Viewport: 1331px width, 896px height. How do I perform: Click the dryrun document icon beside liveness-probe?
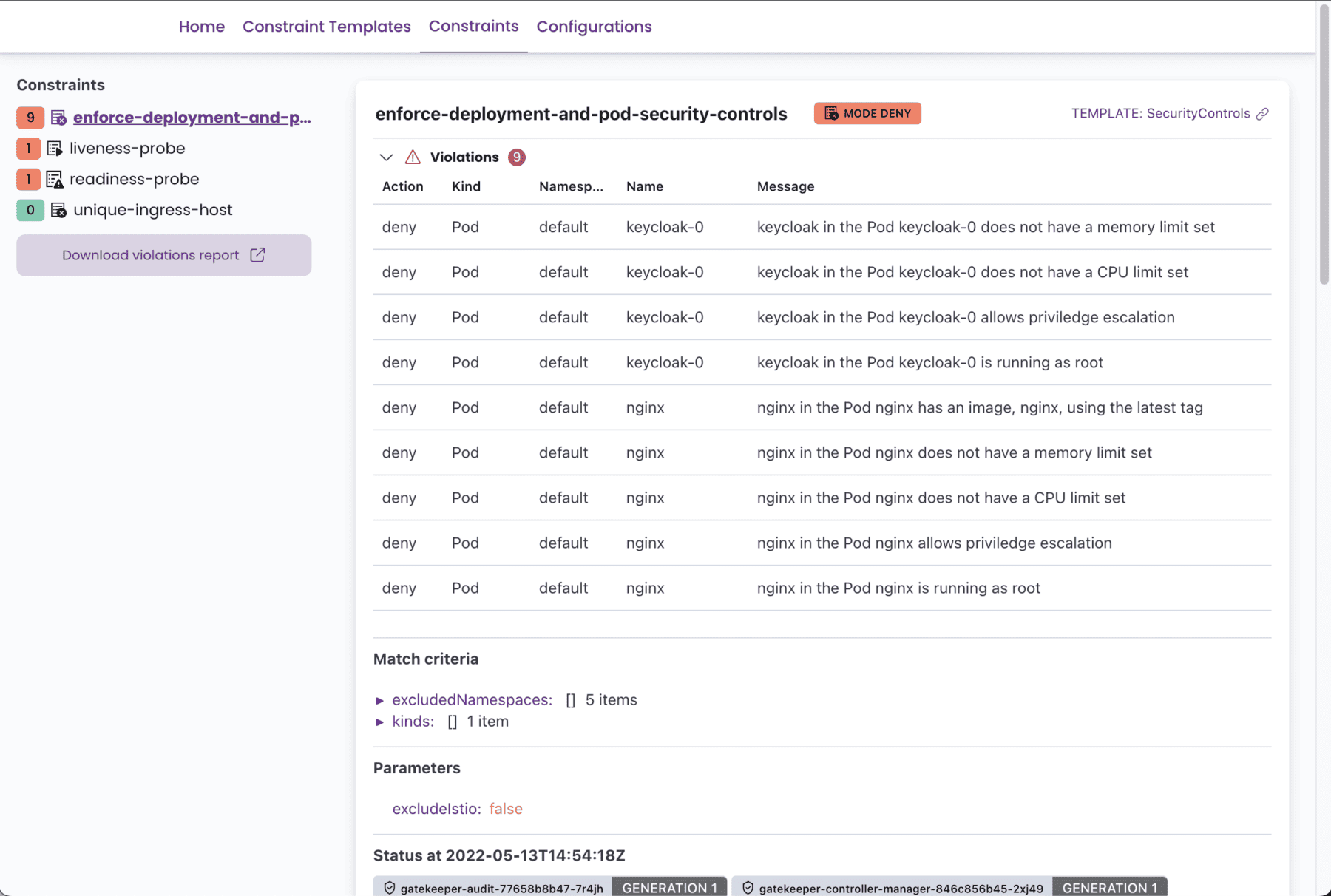pyautogui.click(x=54, y=148)
